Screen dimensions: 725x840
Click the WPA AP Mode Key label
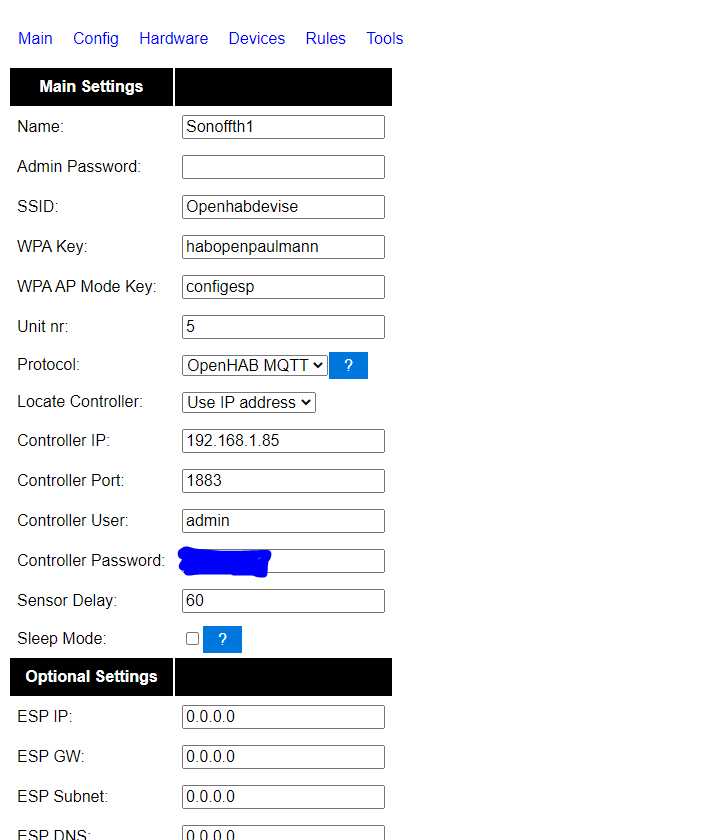[87, 287]
